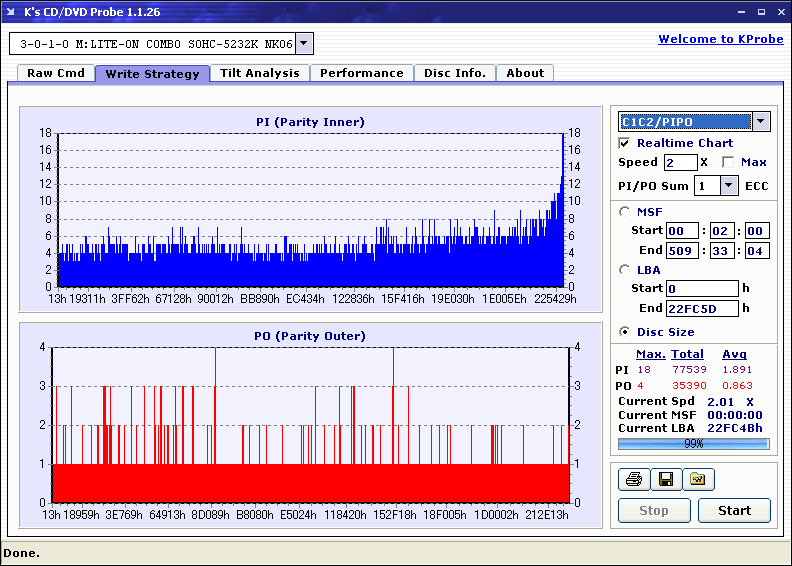This screenshot has height=566, width=792.
Task: Select the MSF radio button
Action: tap(625, 211)
